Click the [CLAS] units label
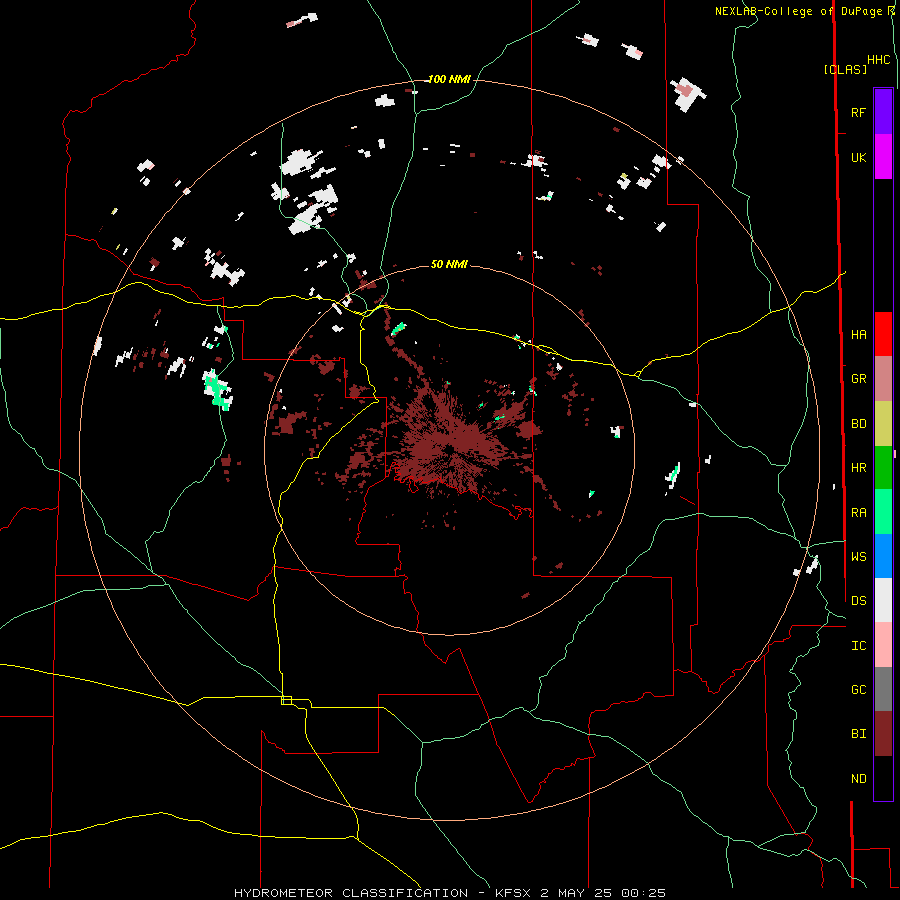 click(x=845, y=69)
